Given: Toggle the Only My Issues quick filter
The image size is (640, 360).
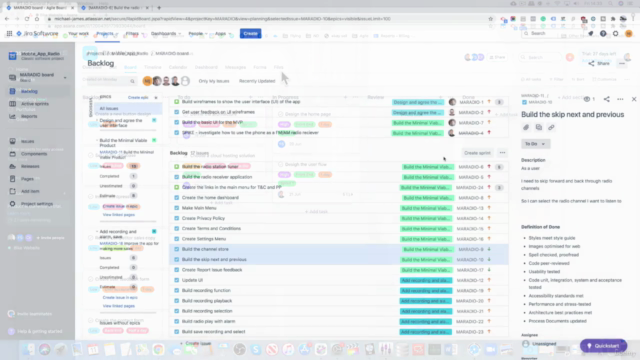Looking at the screenshot, I should click(x=214, y=81).
